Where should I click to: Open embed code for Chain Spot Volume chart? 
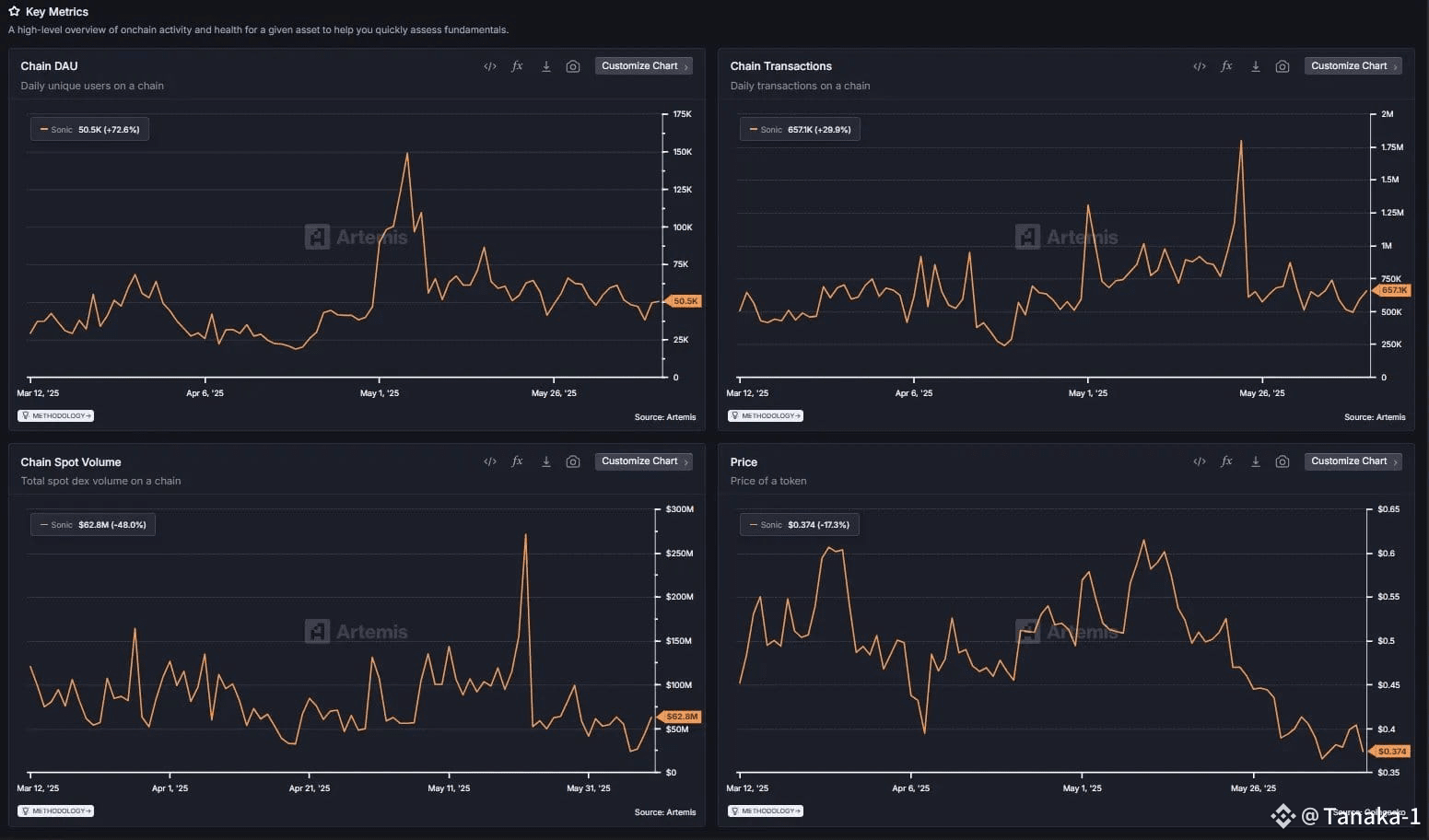(490, 461)
